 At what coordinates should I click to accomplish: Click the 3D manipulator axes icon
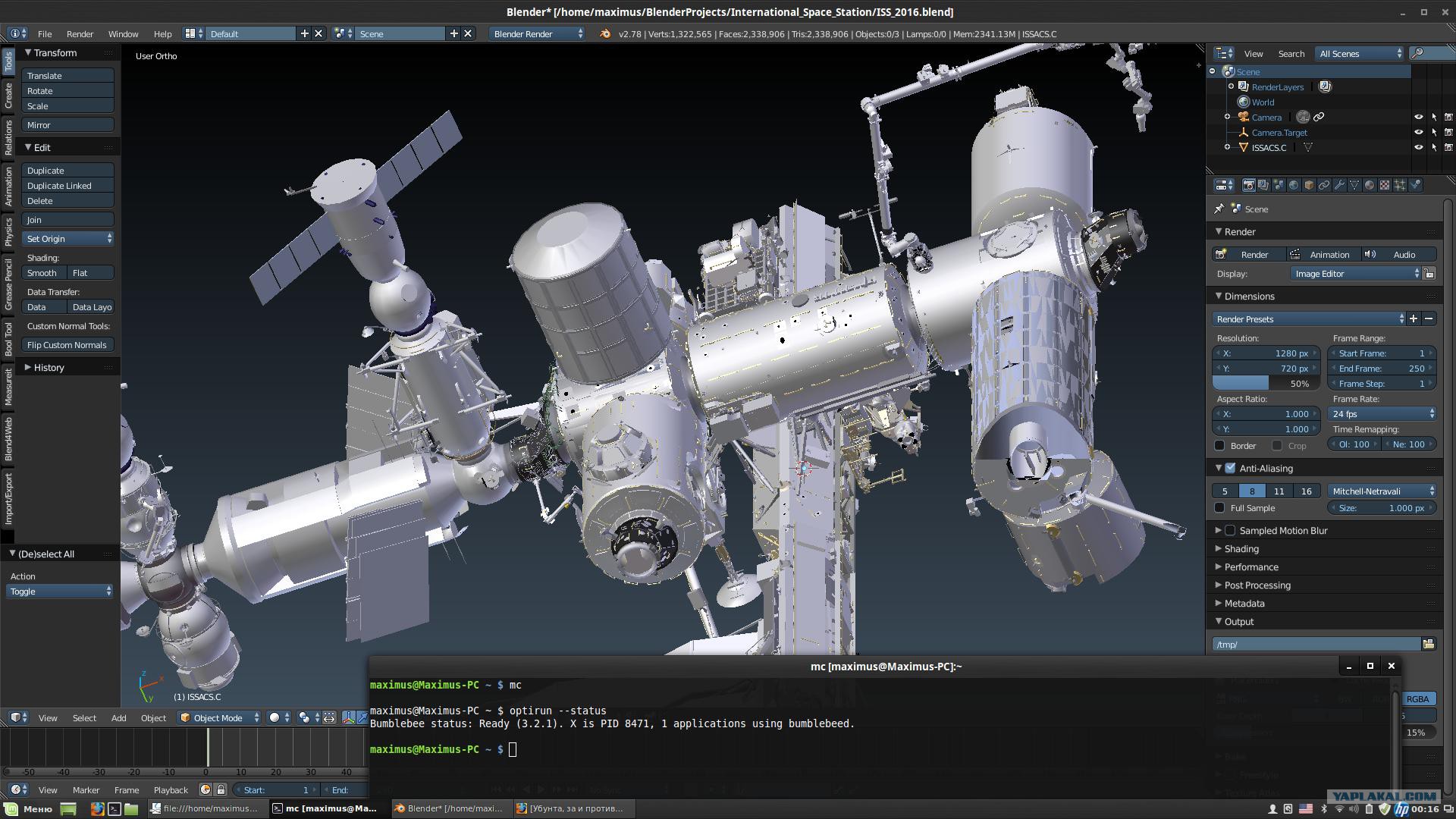point(349,717)
